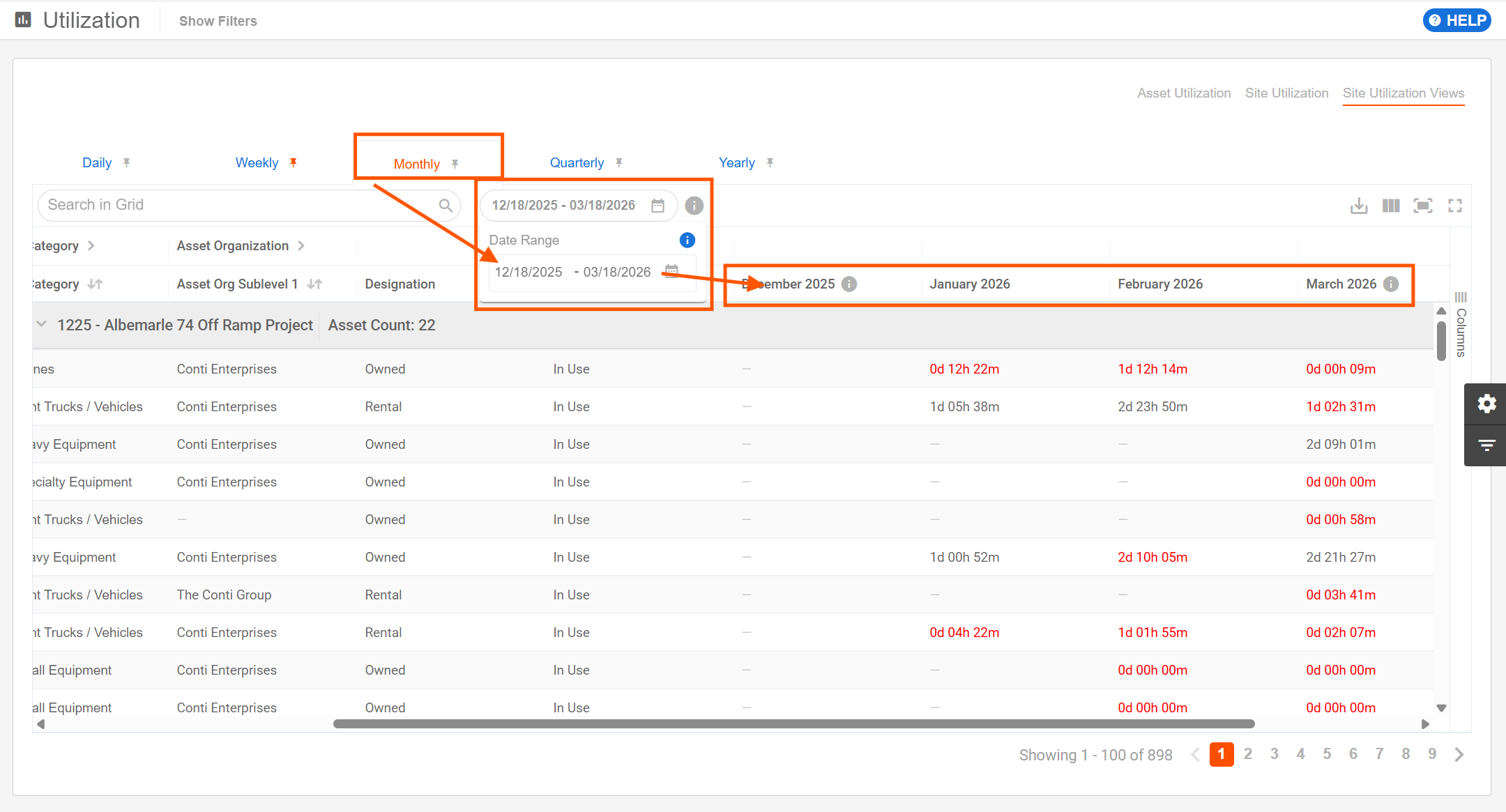
Task: Click the fit-to-screen icon
Action: point(1422,206)
